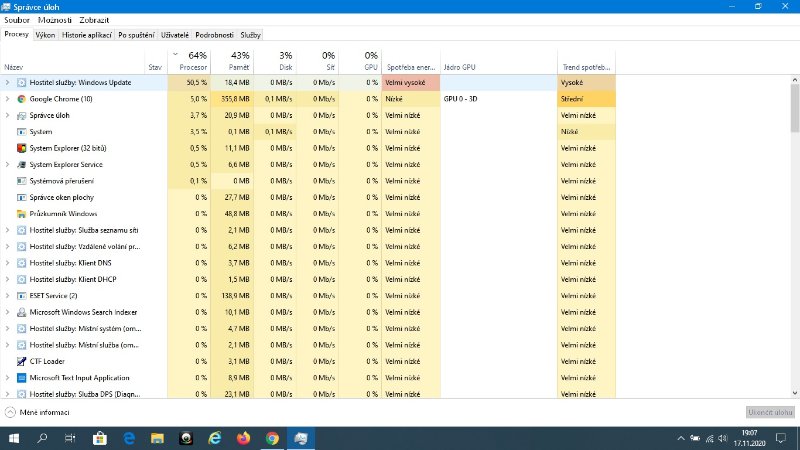Select the '355,8 MB' memory cell
The height and width of the screenshot is (450, 800).
[232, 99]
